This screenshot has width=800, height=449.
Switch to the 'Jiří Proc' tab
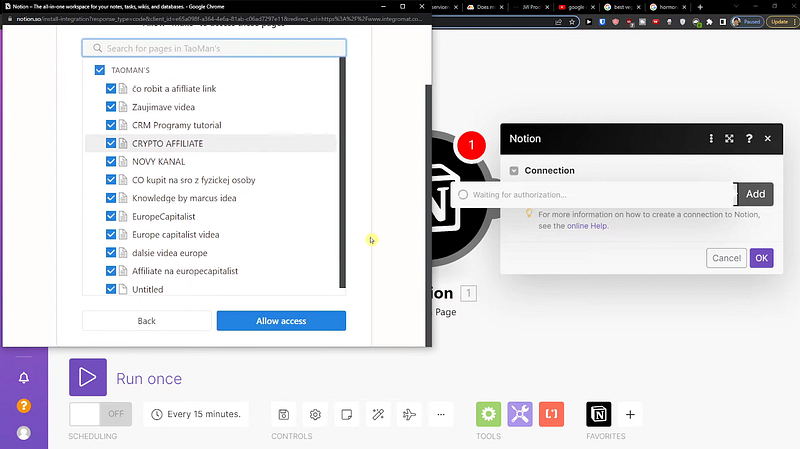click(x=531, y=7)
